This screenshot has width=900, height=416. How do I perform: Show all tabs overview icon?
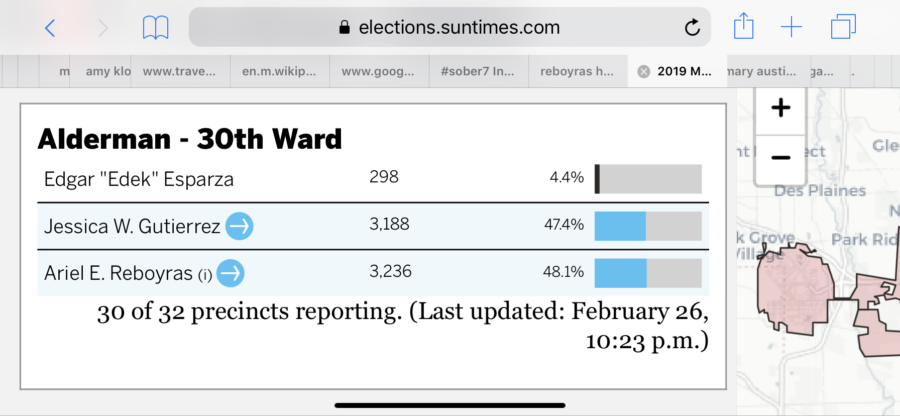(843, 27)
